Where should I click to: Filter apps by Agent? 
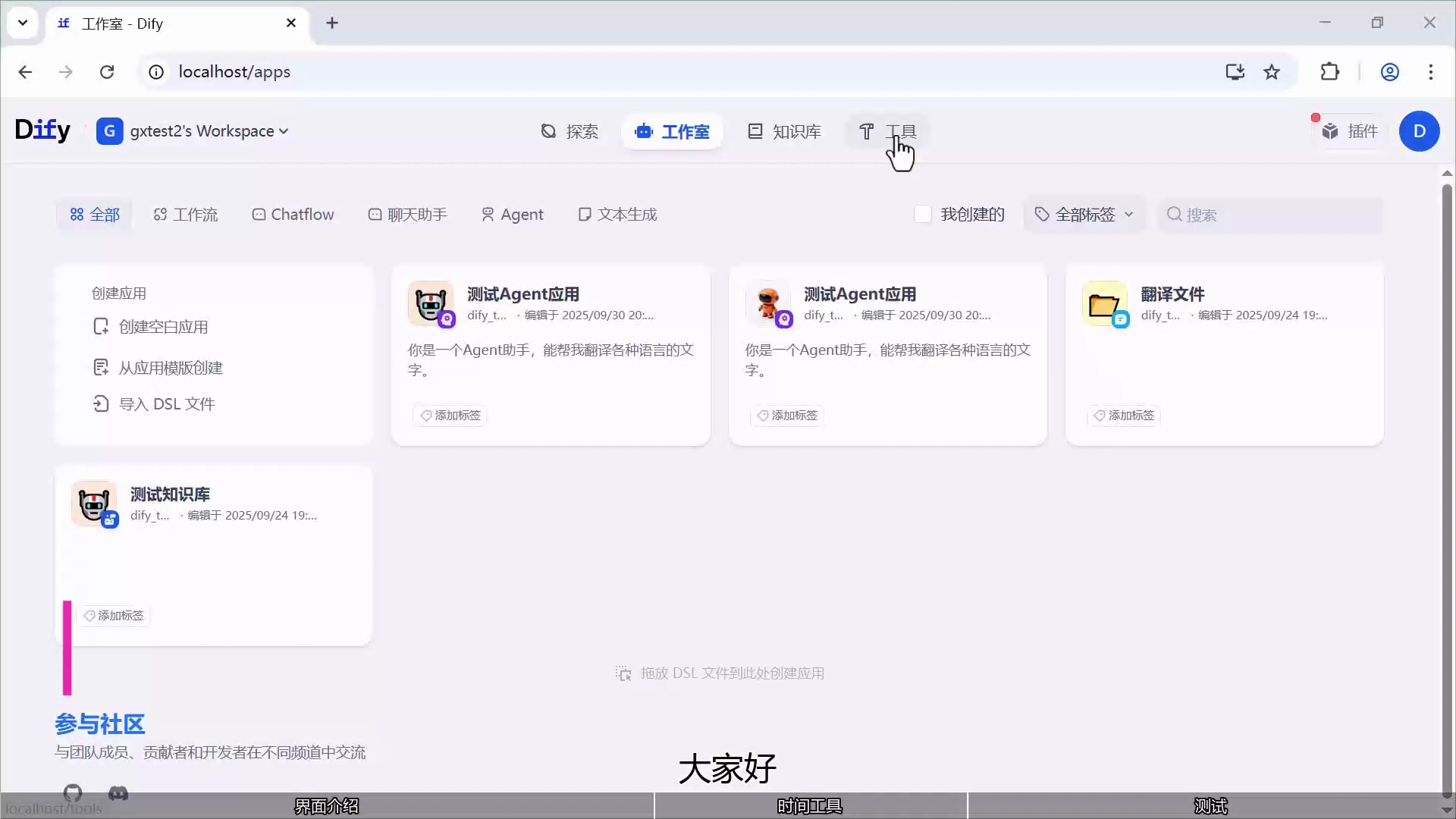513,215
